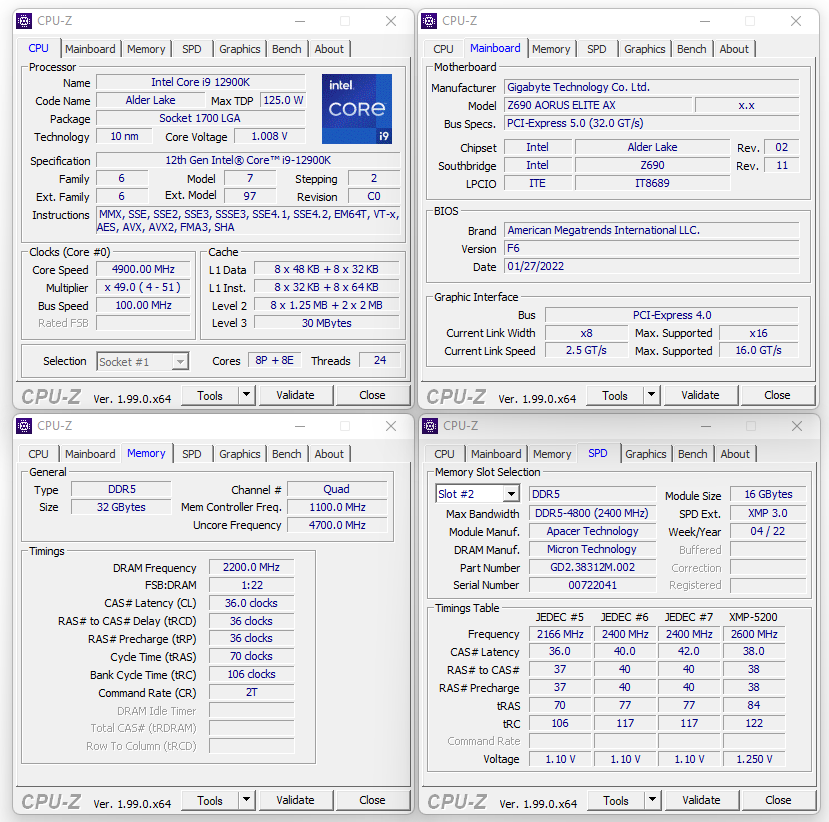Open Tools dropdown arrow in SPD window

tap(652, 800)
